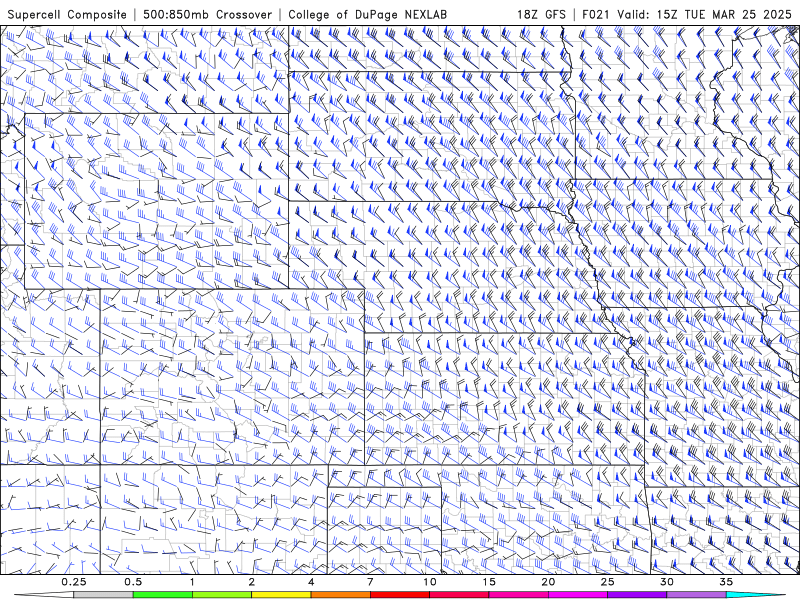Click the "30" legend value
The image size is (800, 600).
pyautogui.click(x=667, y=582)
